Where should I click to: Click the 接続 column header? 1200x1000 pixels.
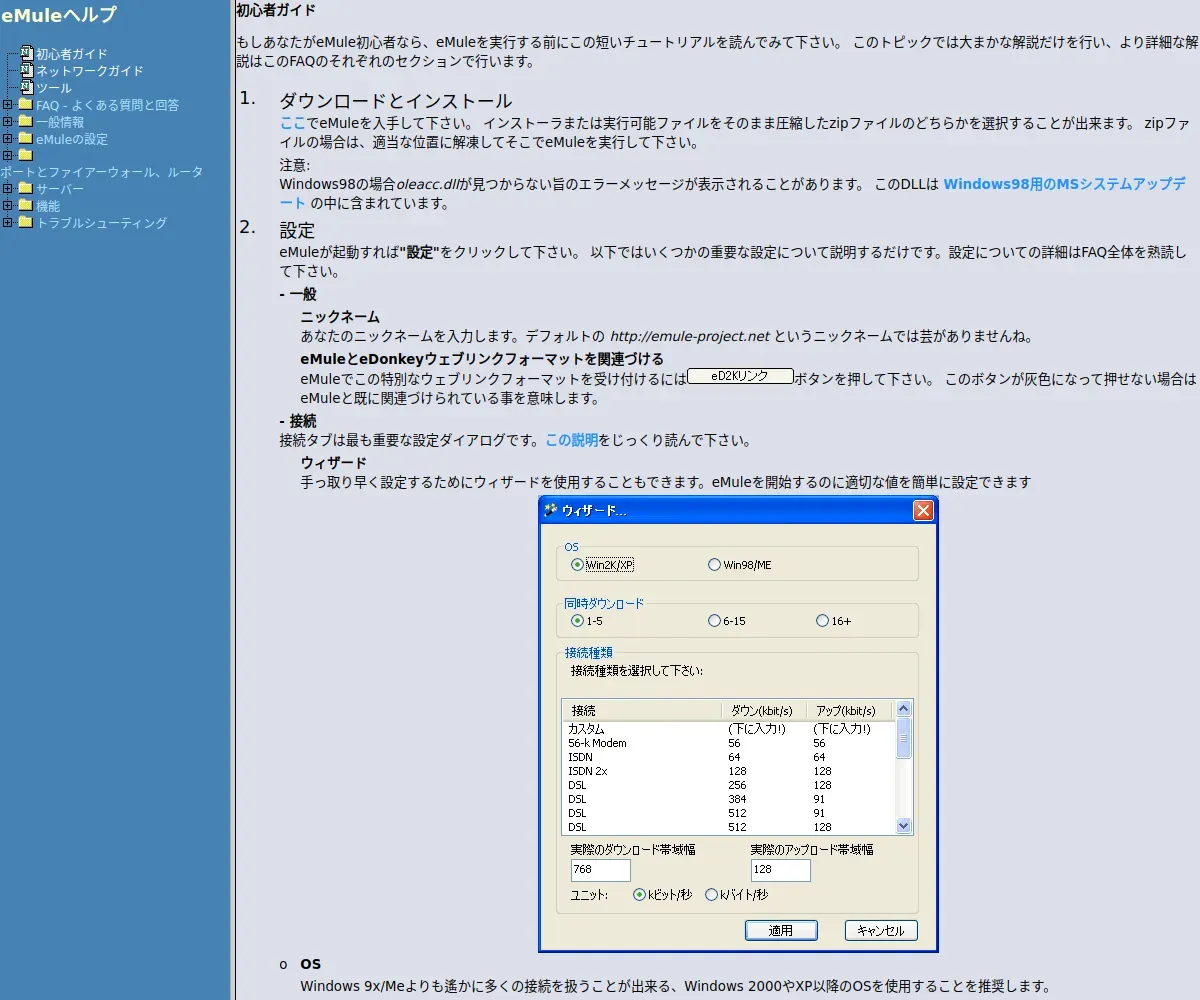click(x=641, y=710)
